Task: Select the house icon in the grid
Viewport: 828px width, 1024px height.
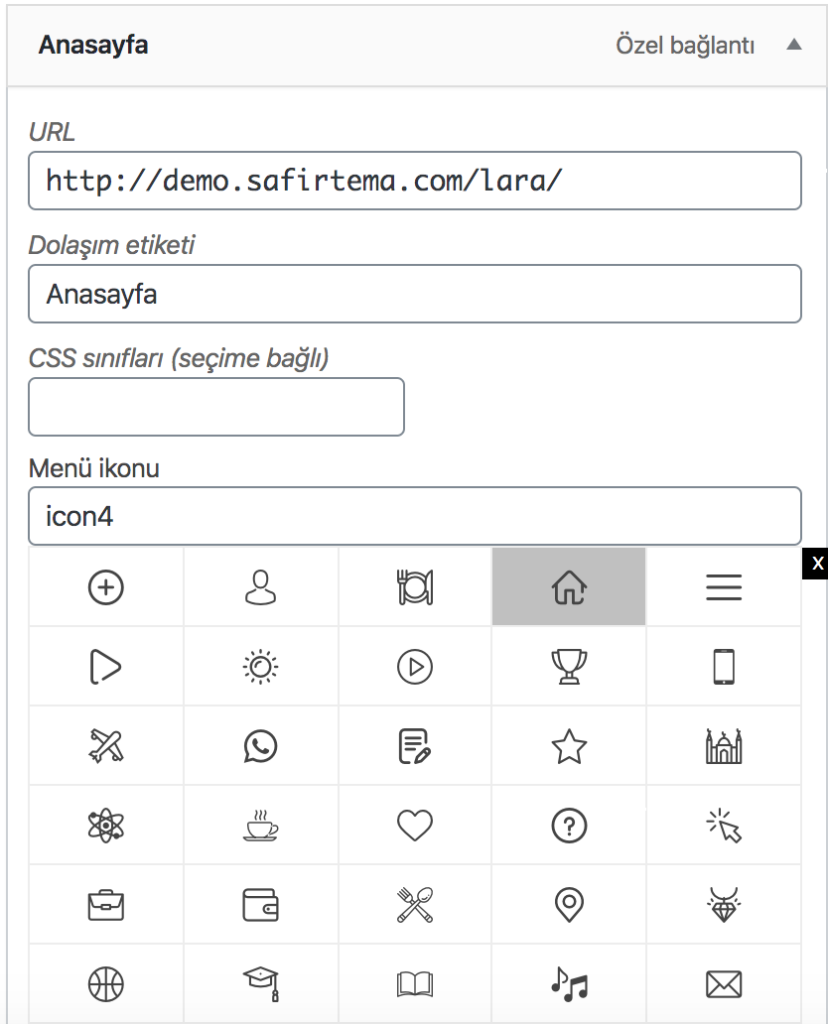Action: pyautogui.click(x=569, y=586)
